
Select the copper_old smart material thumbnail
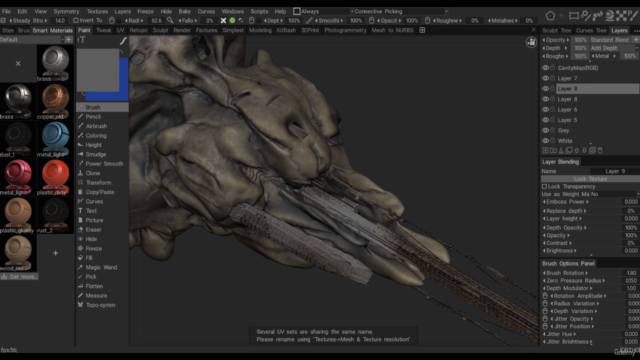tap(56, 101)
